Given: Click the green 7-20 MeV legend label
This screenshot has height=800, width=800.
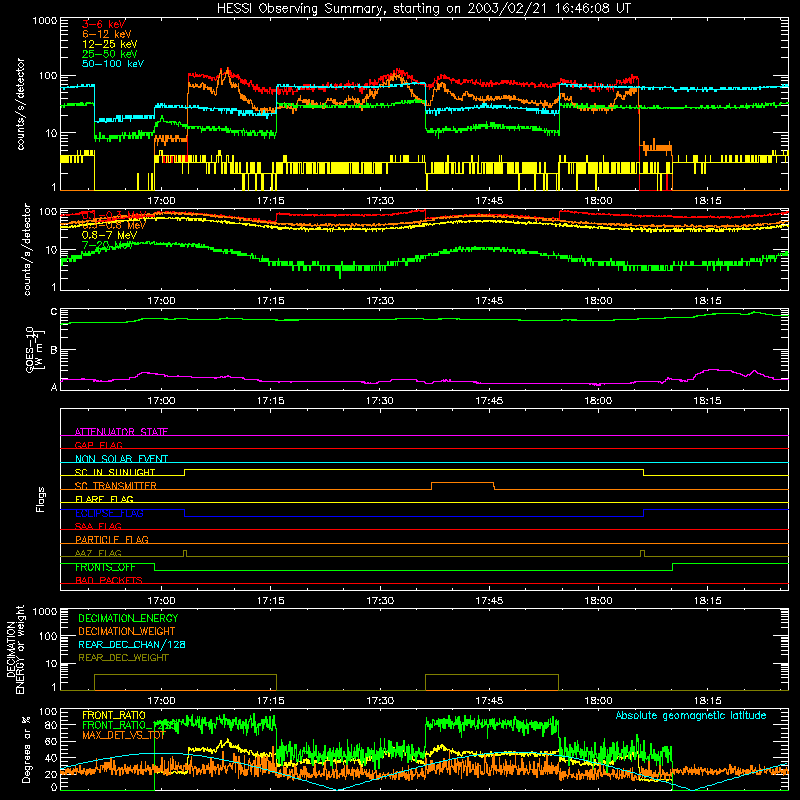Looking at the screenshot, I should 107,245.
